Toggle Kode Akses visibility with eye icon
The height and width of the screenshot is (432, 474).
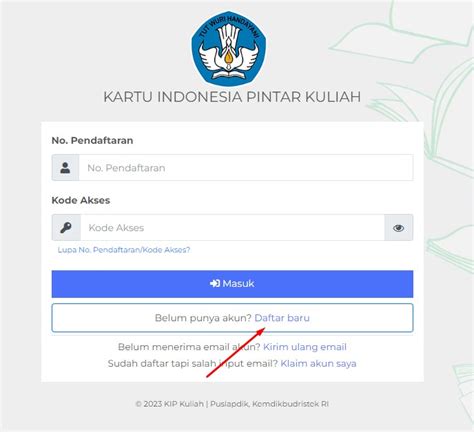pyautogui.click(x=399, y=228)
